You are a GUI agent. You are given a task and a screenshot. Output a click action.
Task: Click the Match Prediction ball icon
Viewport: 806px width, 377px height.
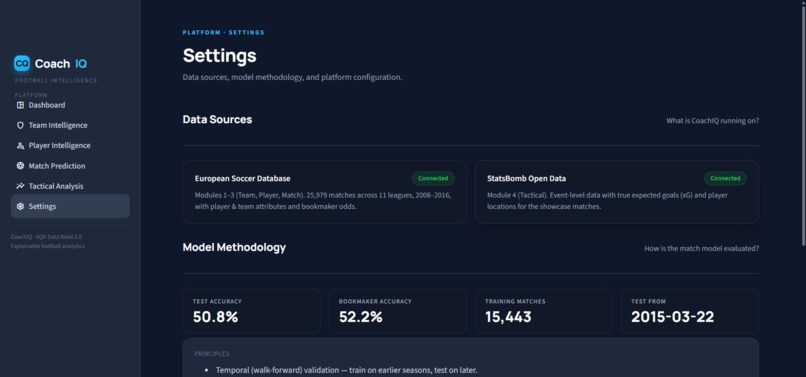tap(21, 166)
